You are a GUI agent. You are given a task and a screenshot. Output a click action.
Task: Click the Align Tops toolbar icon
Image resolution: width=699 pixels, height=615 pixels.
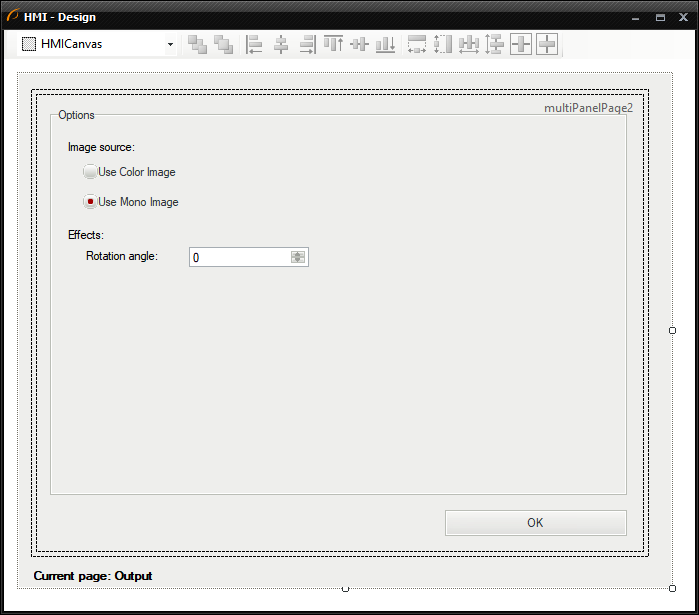click(333, 44)
